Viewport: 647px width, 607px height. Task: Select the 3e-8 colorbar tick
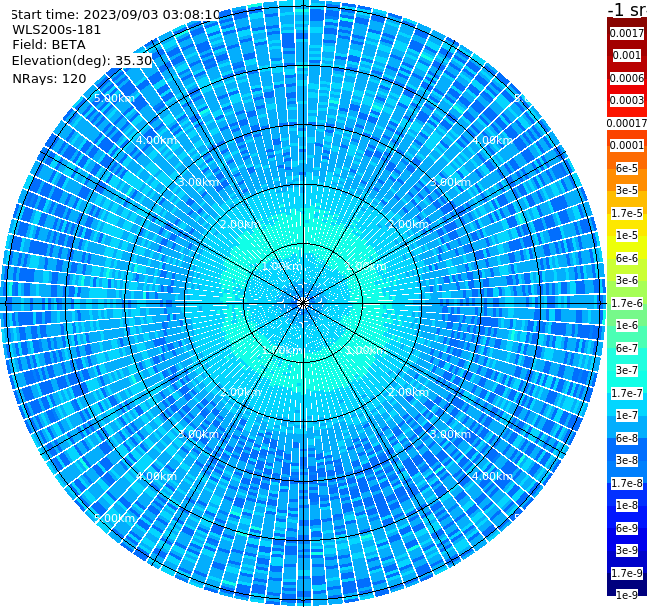coord(627,460)
